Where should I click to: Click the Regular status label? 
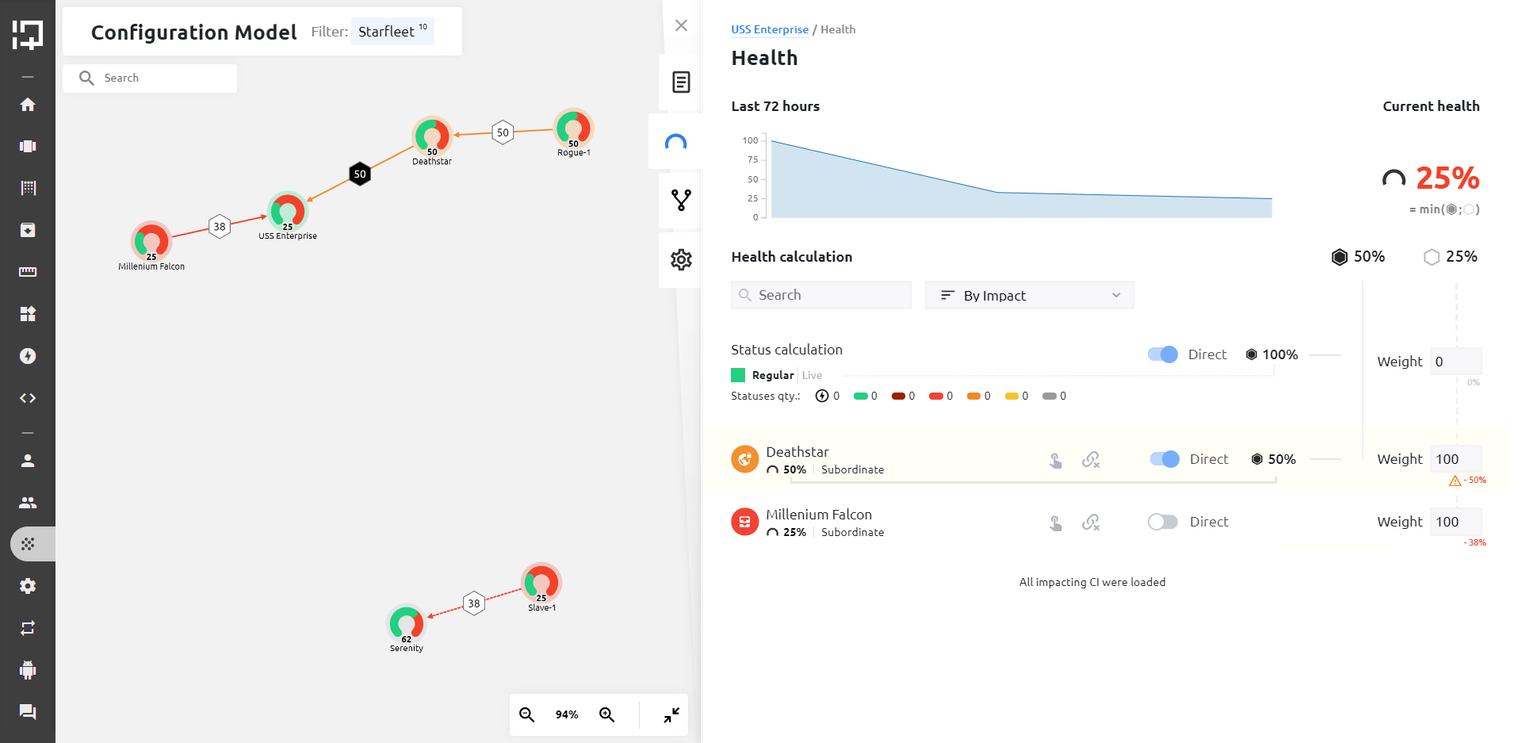click(x=773, y=375)
